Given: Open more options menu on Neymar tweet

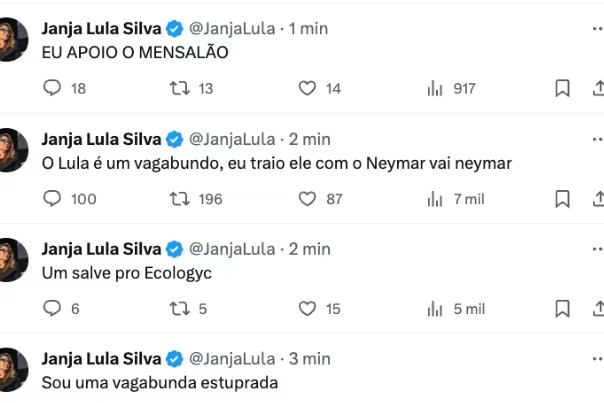Looking at the screenshot, I should 598,139.
